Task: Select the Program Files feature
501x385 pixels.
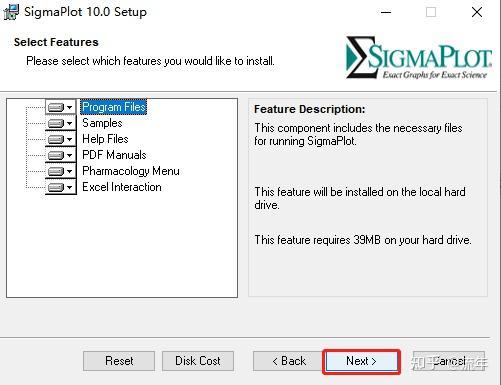Action: 114,107
